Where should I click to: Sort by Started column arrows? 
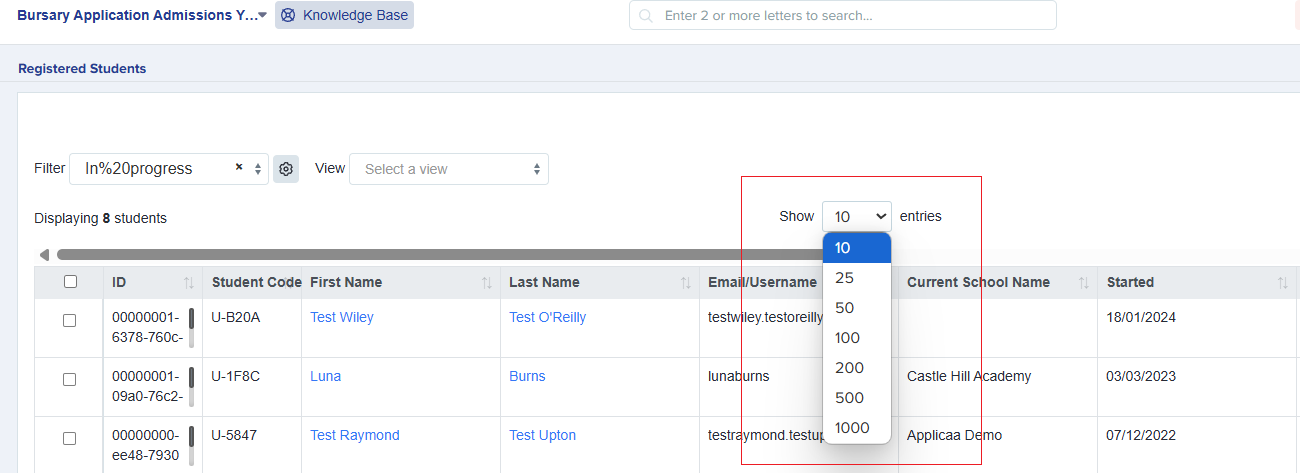point(1283,283)
